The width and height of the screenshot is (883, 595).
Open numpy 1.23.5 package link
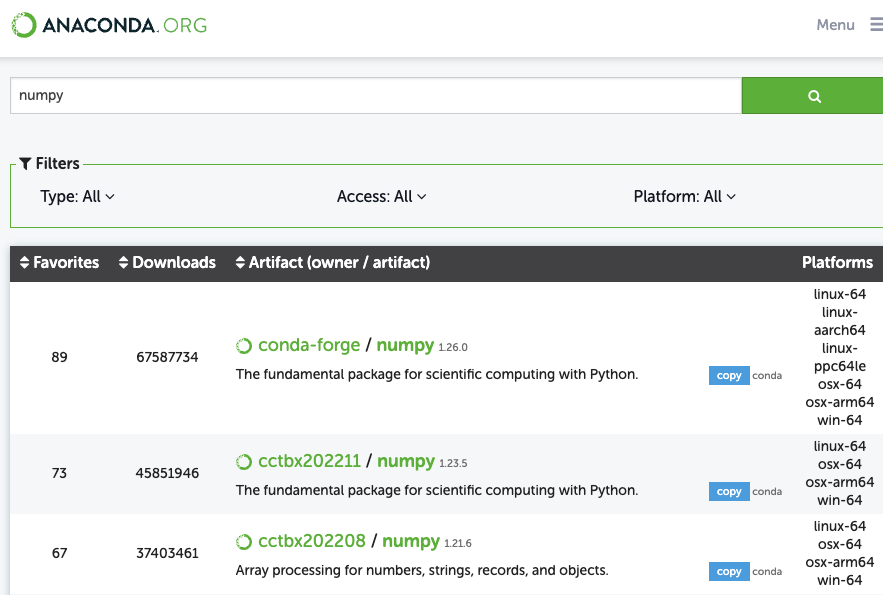tap(405, 461)
